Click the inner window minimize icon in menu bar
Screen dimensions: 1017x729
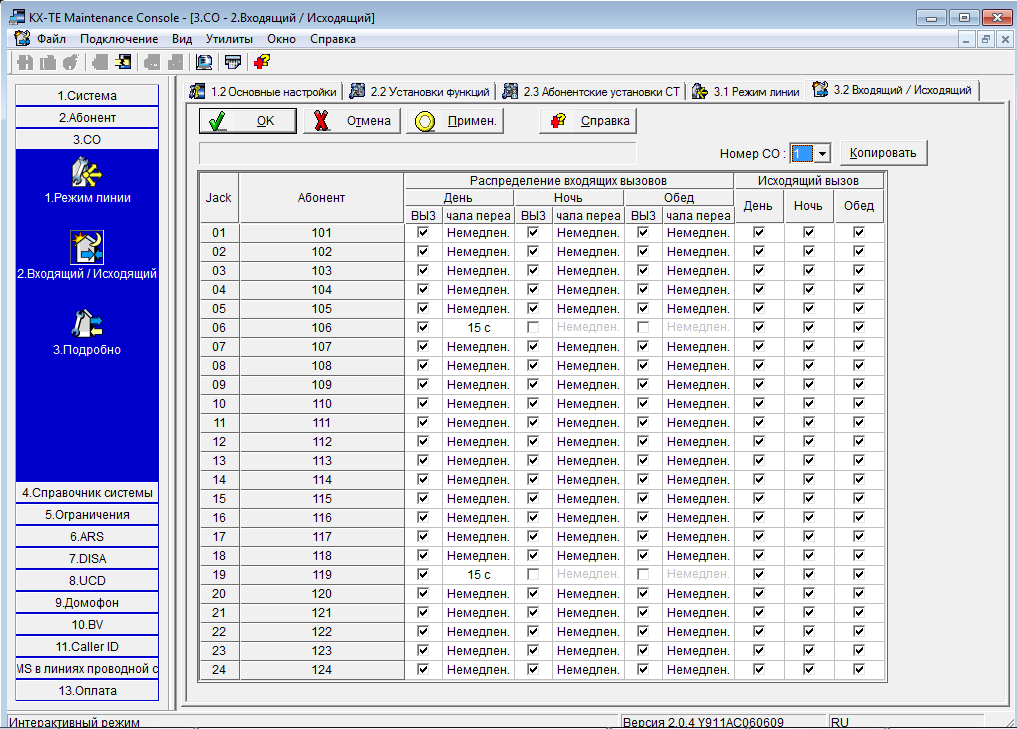pos(966,39)
